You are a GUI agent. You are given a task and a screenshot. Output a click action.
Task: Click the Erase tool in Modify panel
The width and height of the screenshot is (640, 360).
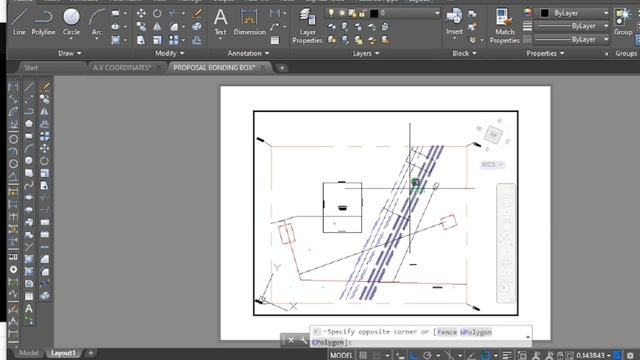197,13
